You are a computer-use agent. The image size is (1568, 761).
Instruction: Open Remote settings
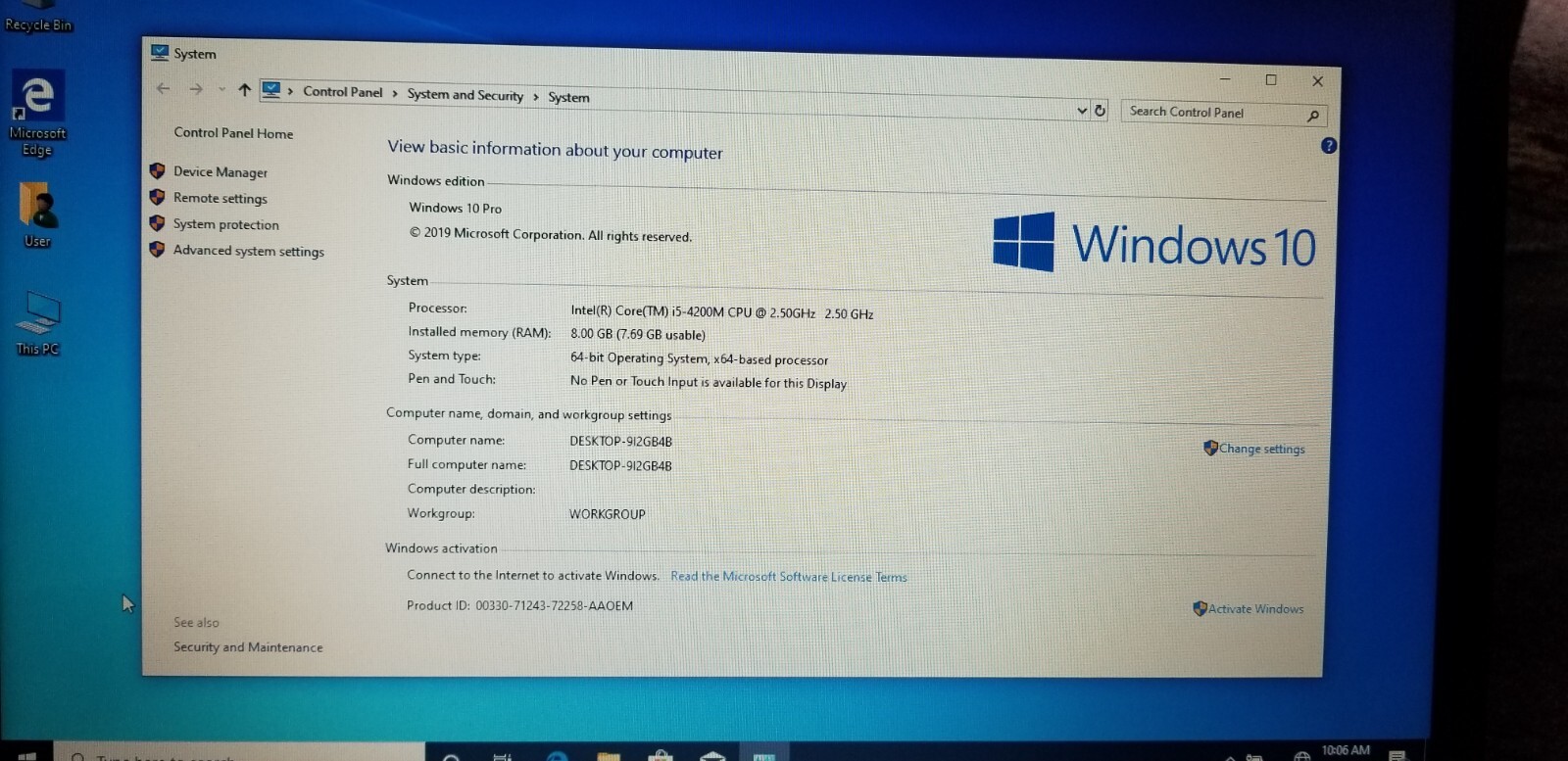click(x=220, y=198)
